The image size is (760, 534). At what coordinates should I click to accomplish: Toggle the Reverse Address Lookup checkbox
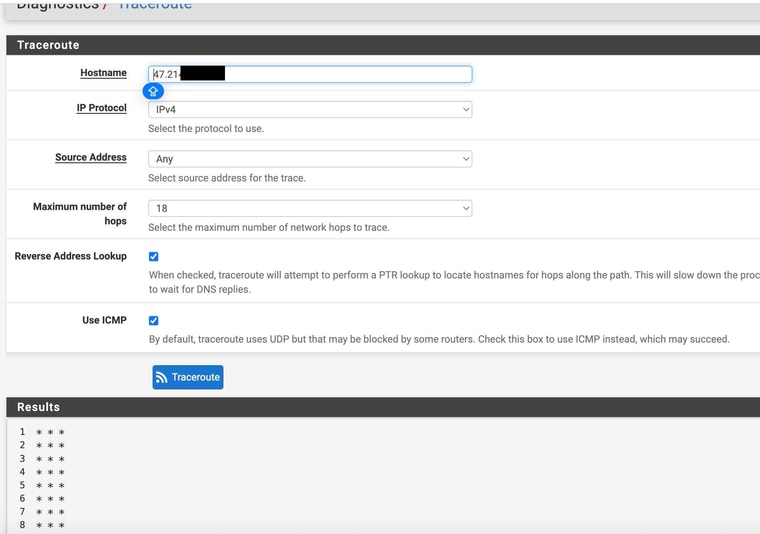tap(154, 256)
